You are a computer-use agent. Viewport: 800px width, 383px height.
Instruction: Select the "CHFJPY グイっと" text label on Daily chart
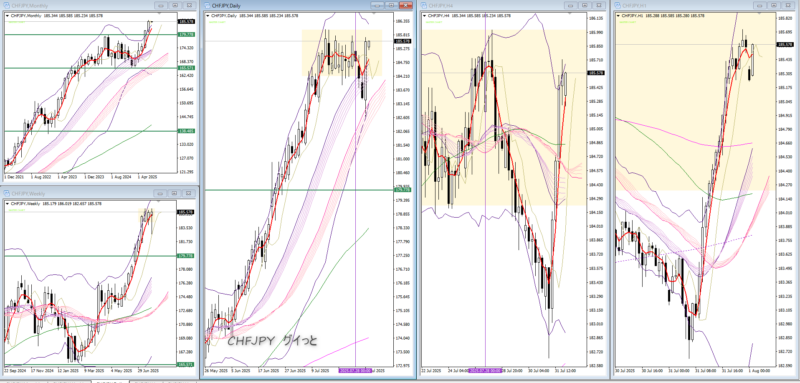[x=272, y=340]
